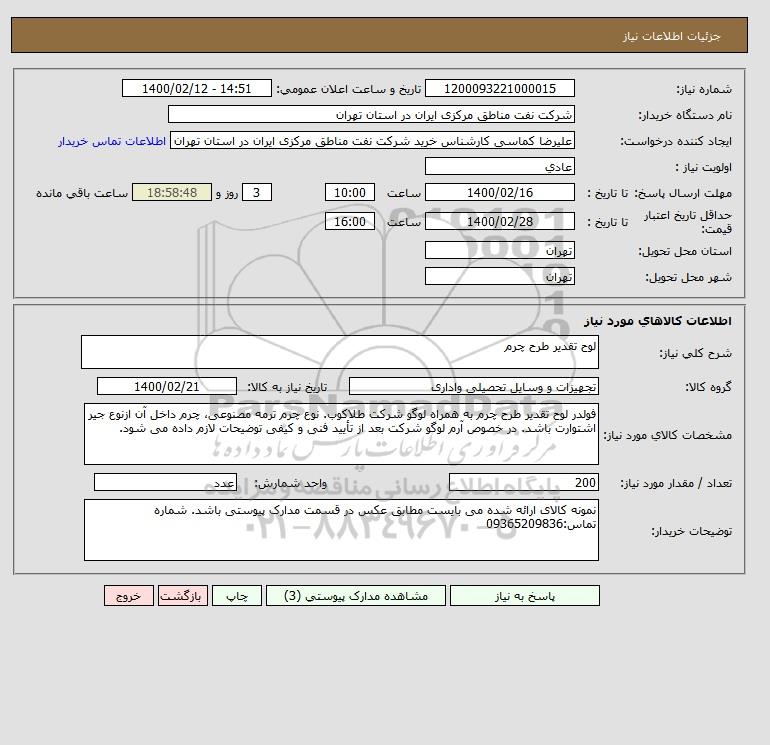Click the delivery city field تهران
The width and height of the screenshot is (770, 745).
(x=499, y=276)
